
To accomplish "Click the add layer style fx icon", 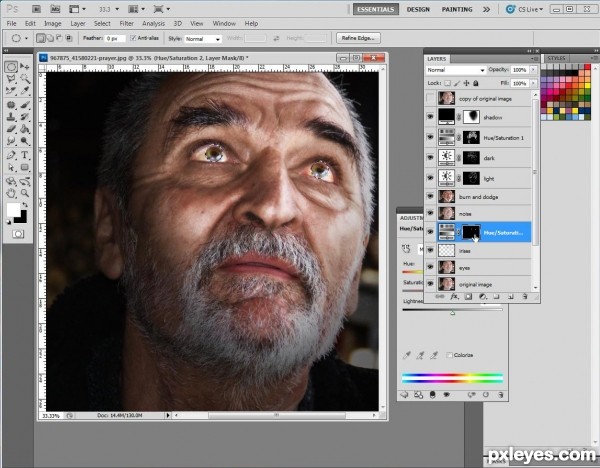I will [x=454, y=297].
